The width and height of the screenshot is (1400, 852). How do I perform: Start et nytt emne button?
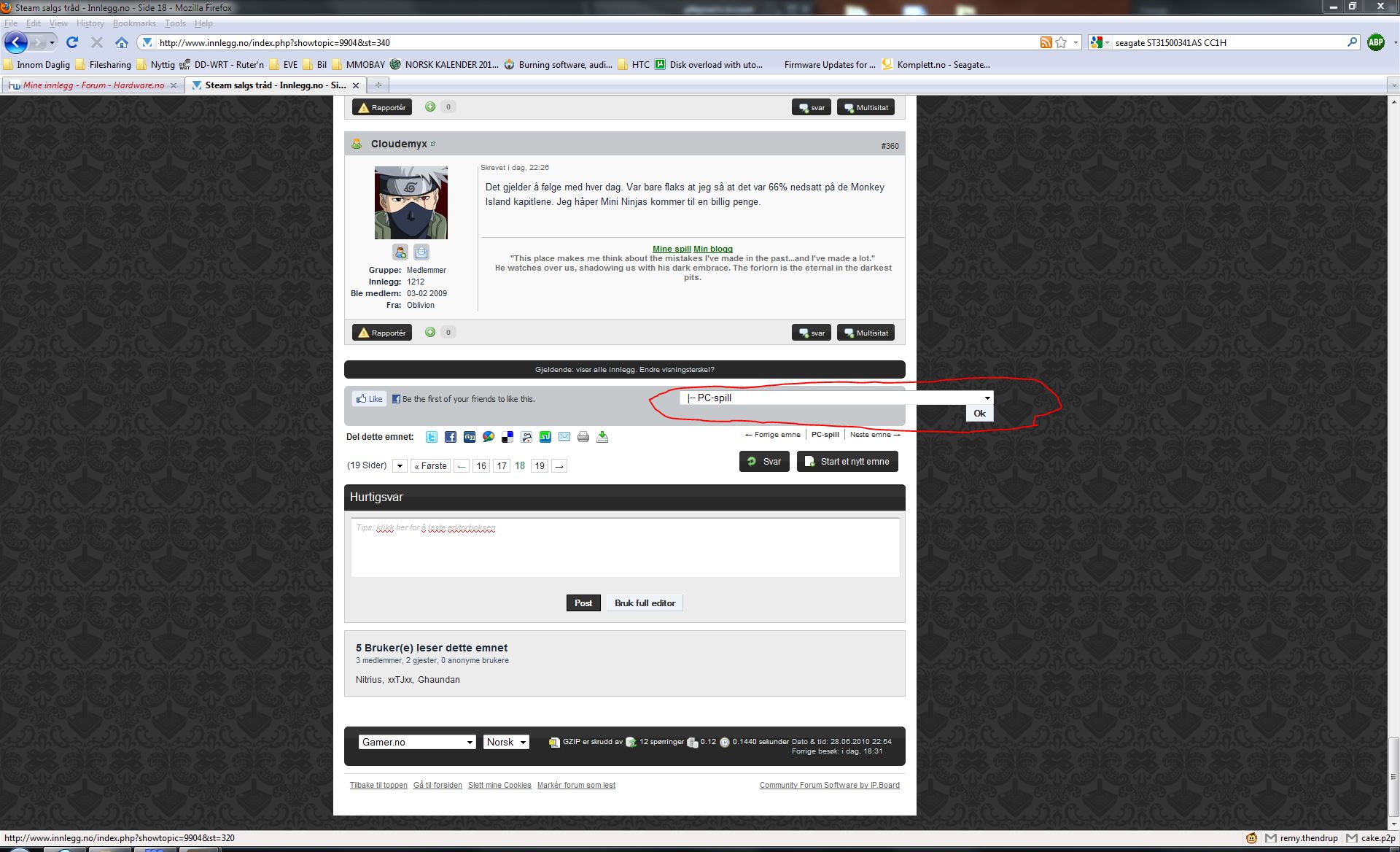(847, 461)
